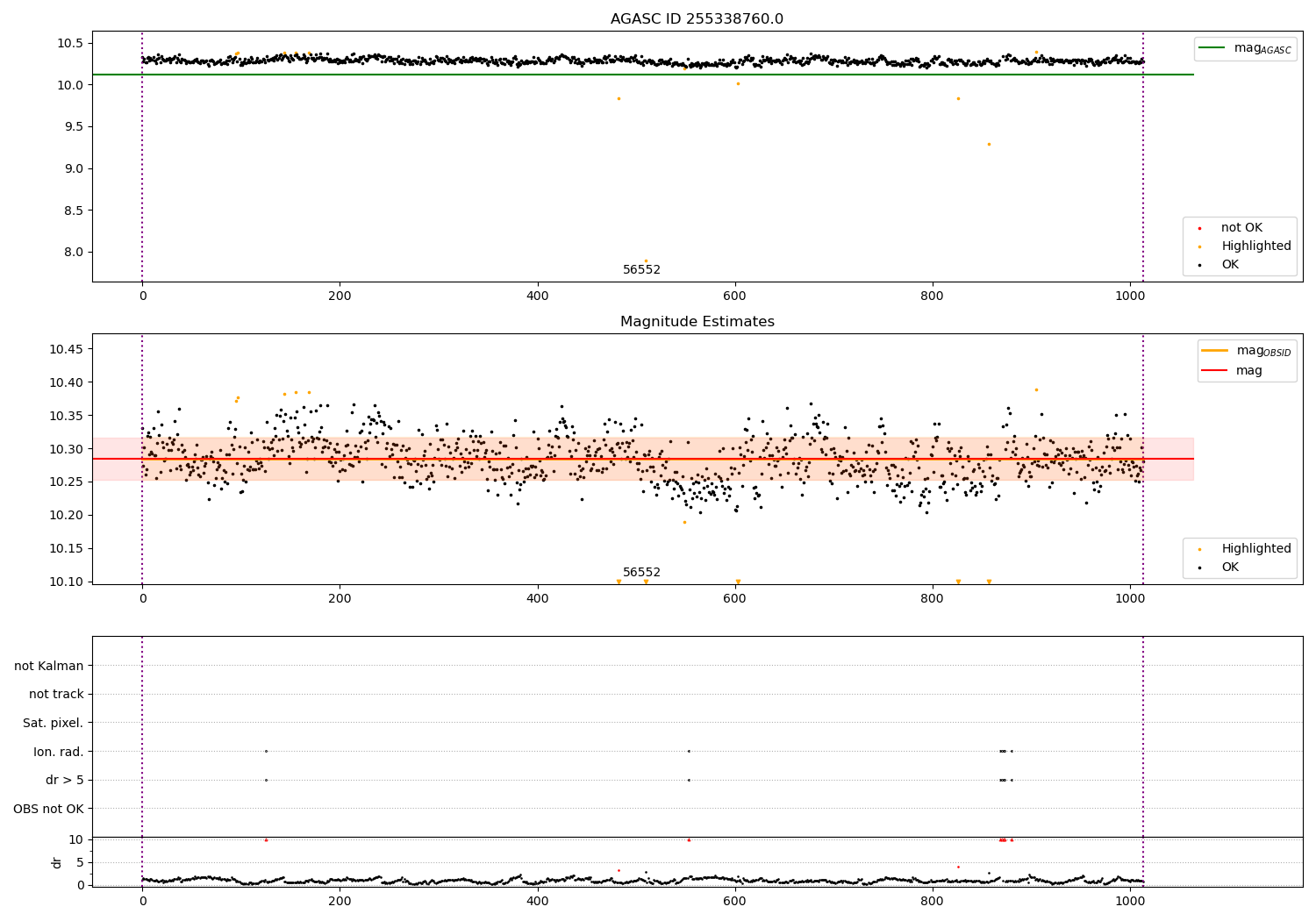
Task: Click the highest orange point near x 900 in Magnitude Estimates
Action: coord(1036,389)
